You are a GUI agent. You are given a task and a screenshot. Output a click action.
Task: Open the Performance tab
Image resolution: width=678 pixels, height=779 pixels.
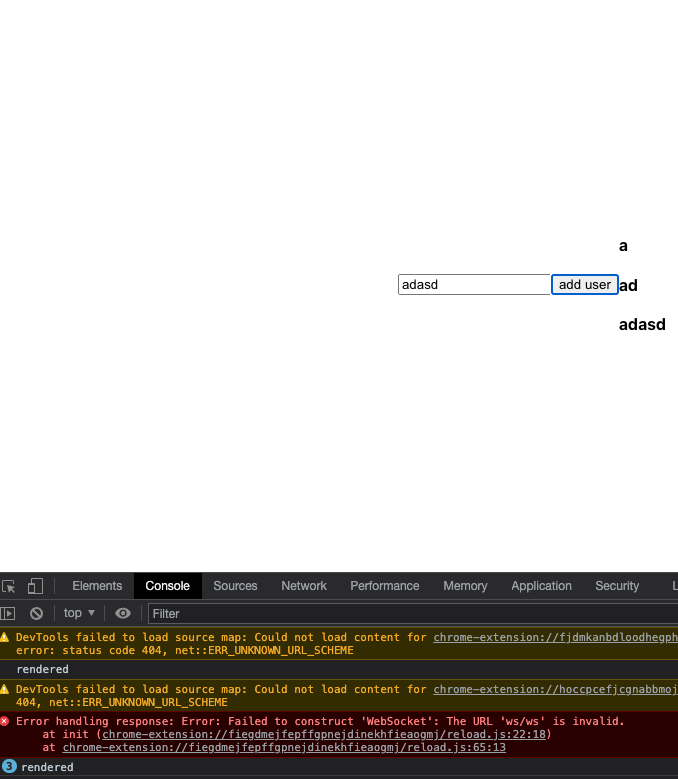pos(384,586)
